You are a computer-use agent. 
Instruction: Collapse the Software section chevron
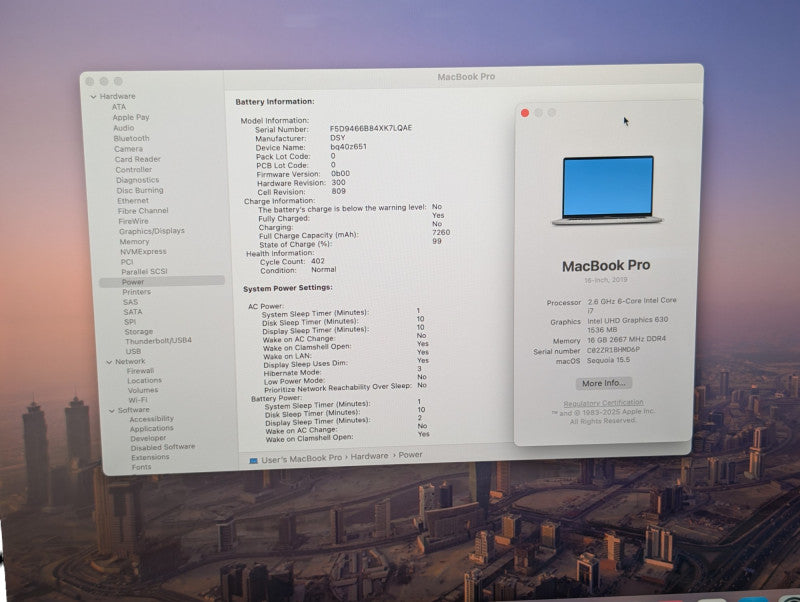point(112,411)
